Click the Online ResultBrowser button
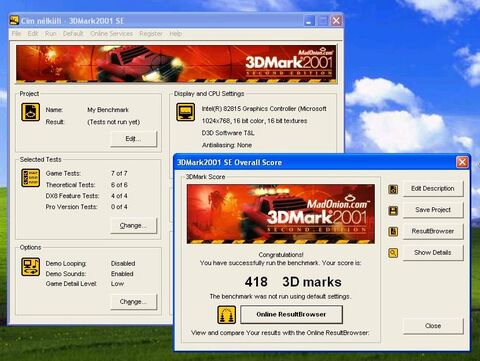The image size is (480, 361). 291,314
